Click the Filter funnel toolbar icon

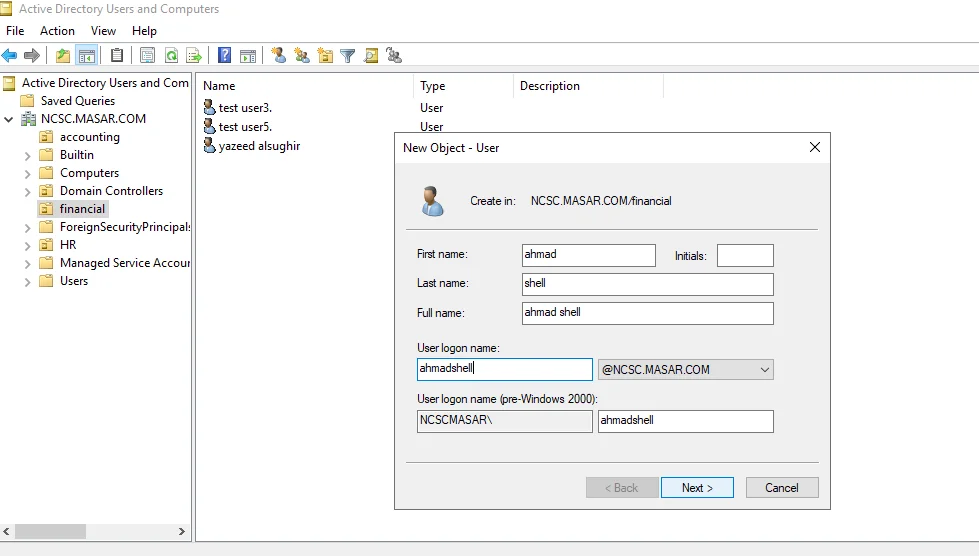(348, 56)
